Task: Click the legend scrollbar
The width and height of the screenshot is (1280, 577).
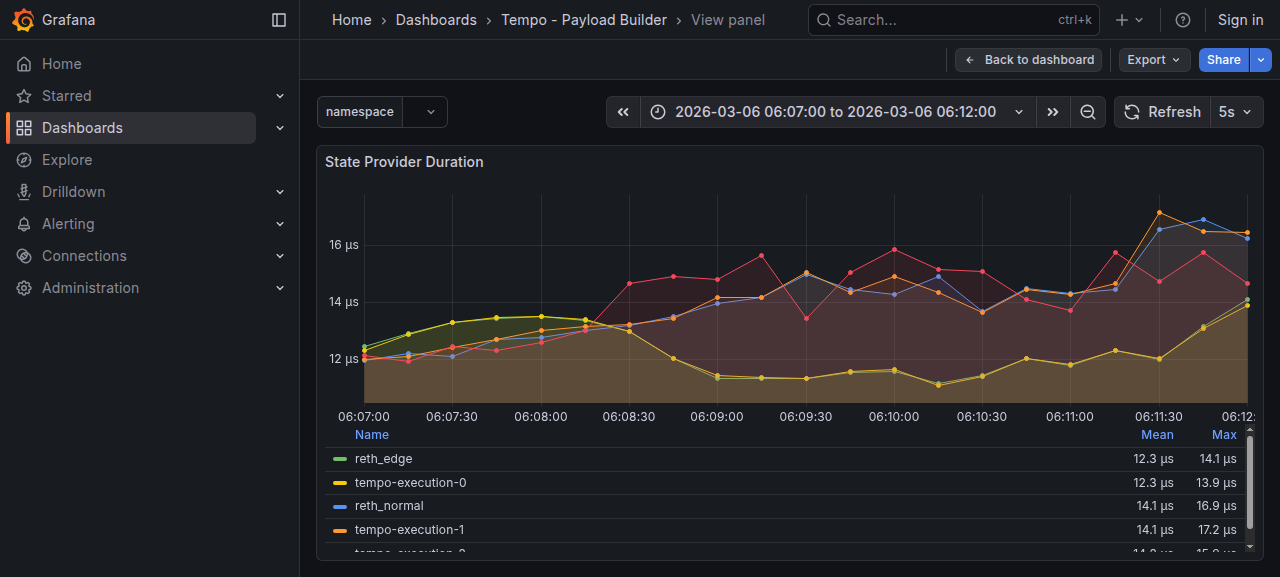Action: point(1250,483)
